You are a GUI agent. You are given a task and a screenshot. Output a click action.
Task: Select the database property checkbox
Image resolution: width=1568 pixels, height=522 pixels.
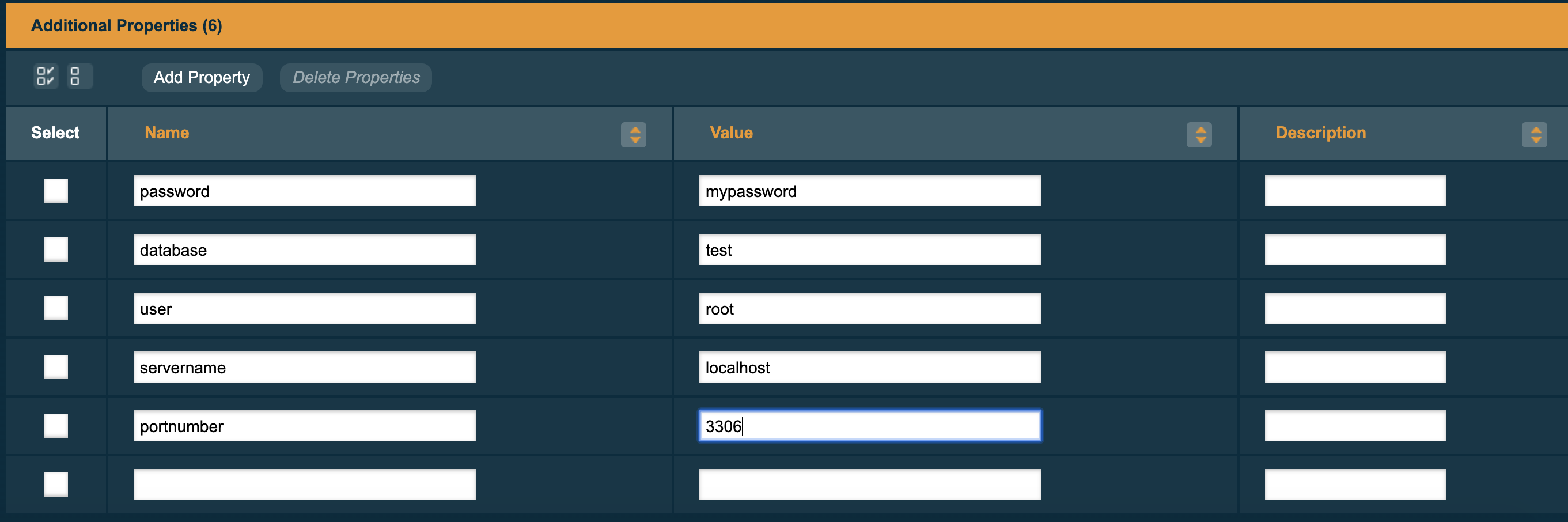click(56, 249)
